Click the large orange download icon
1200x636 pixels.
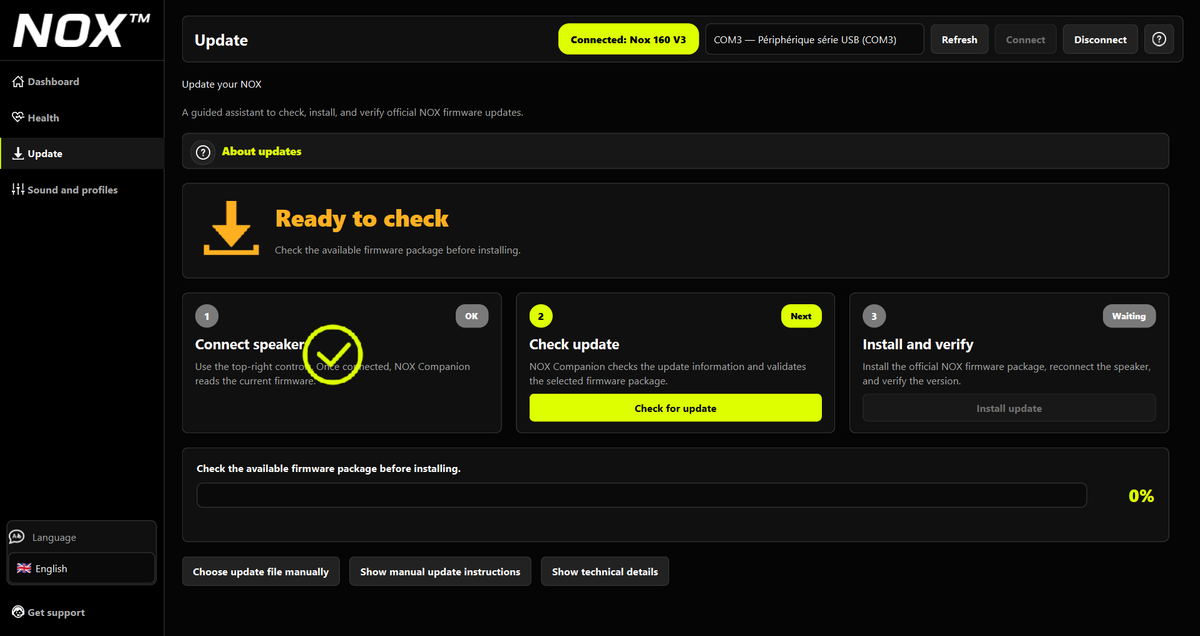pyautogui.click(x=231, y=228)
